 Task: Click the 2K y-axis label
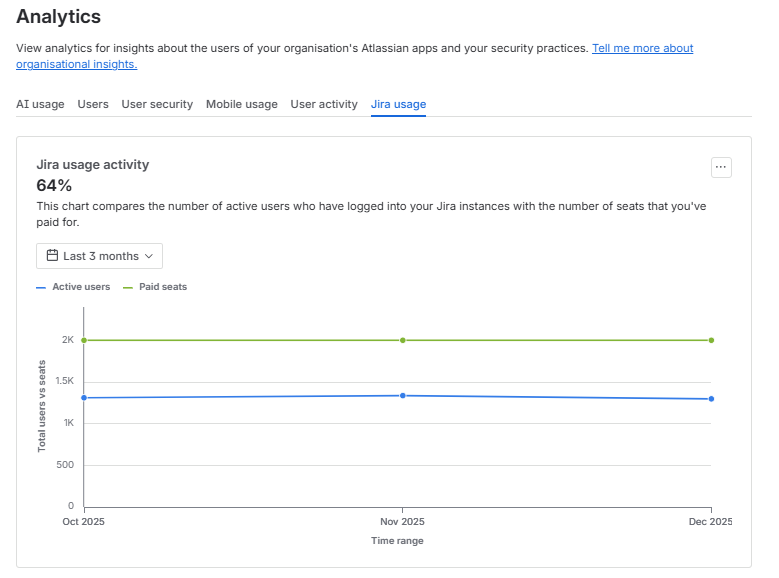click(x=68, y=340)
